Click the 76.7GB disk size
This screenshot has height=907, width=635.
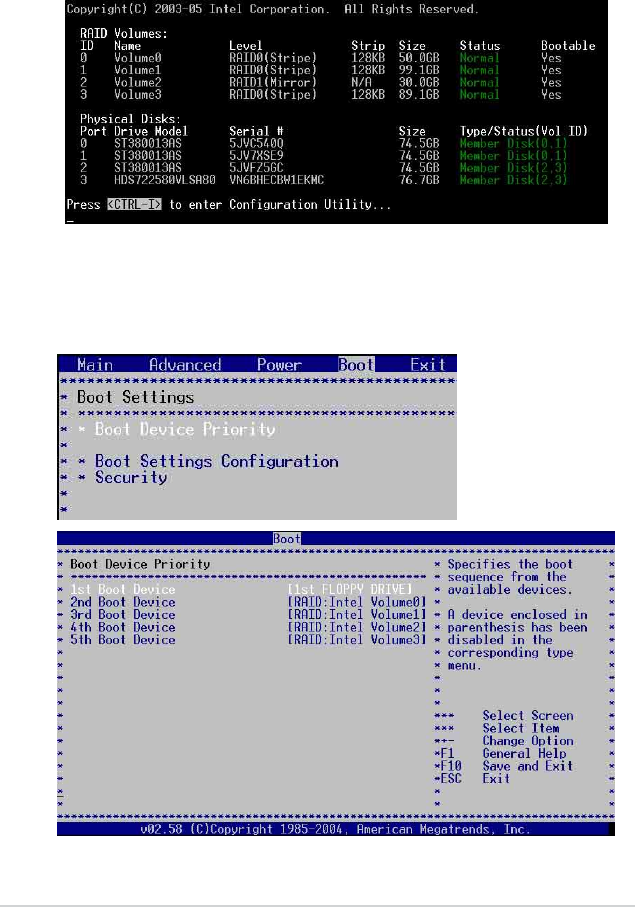coord(419,180)
